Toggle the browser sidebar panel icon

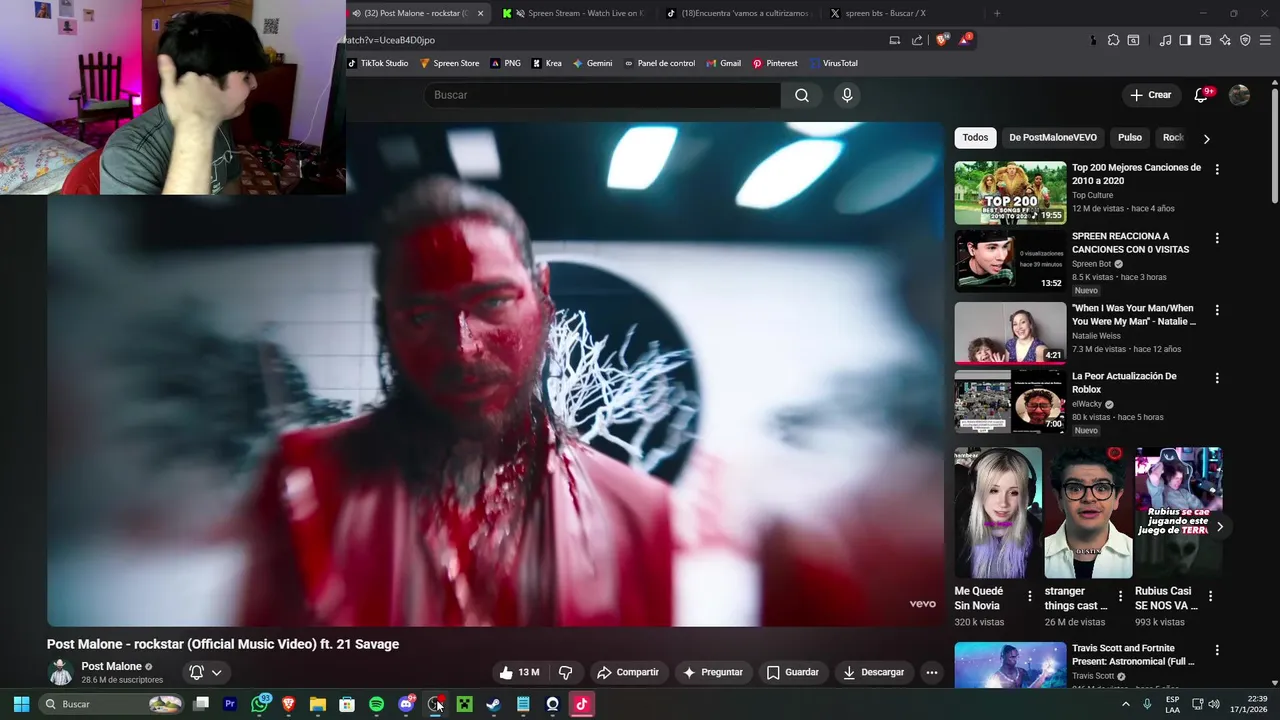tap(1185, 40)
